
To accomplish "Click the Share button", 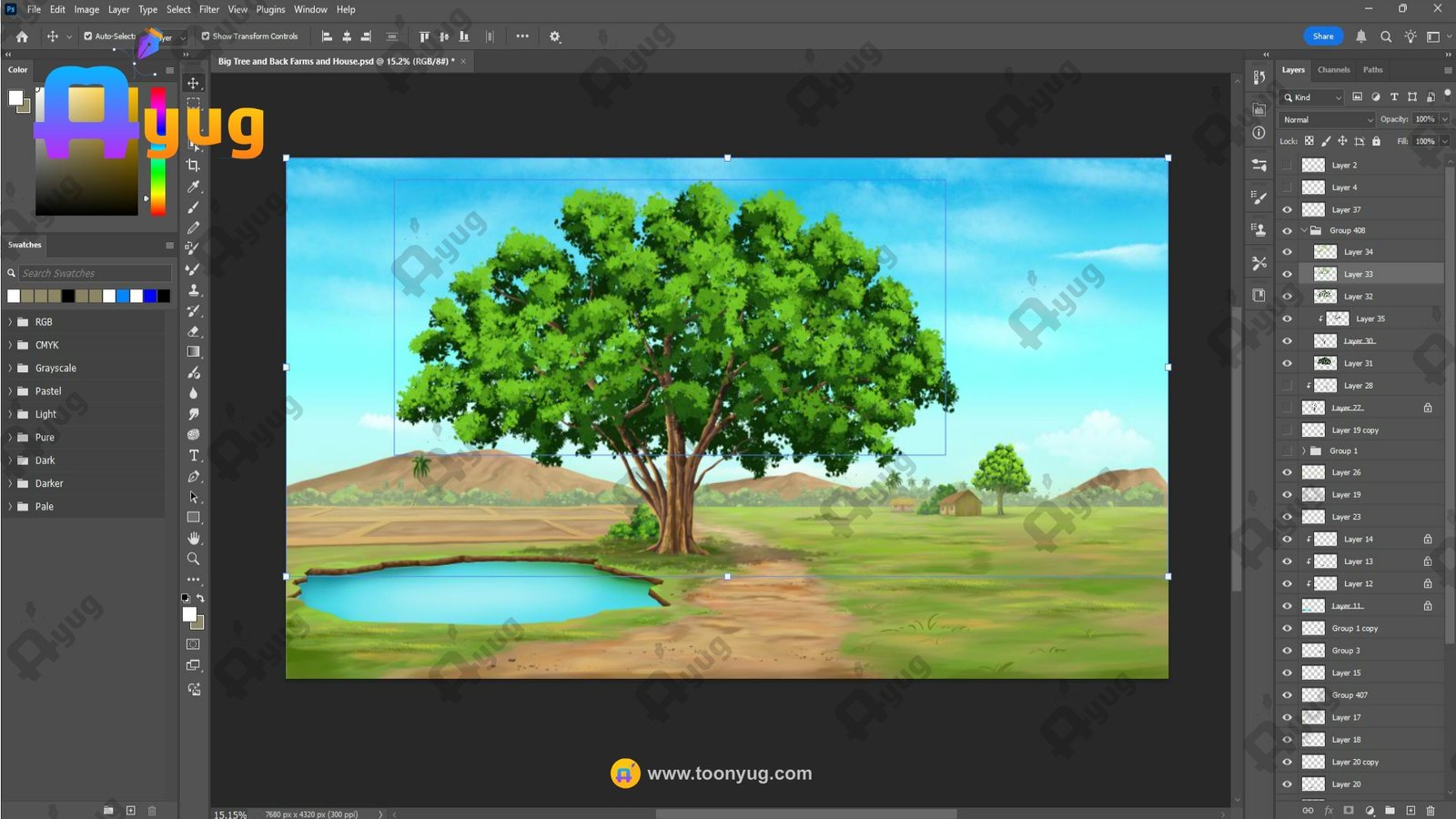I will [x=1322, y=36].
